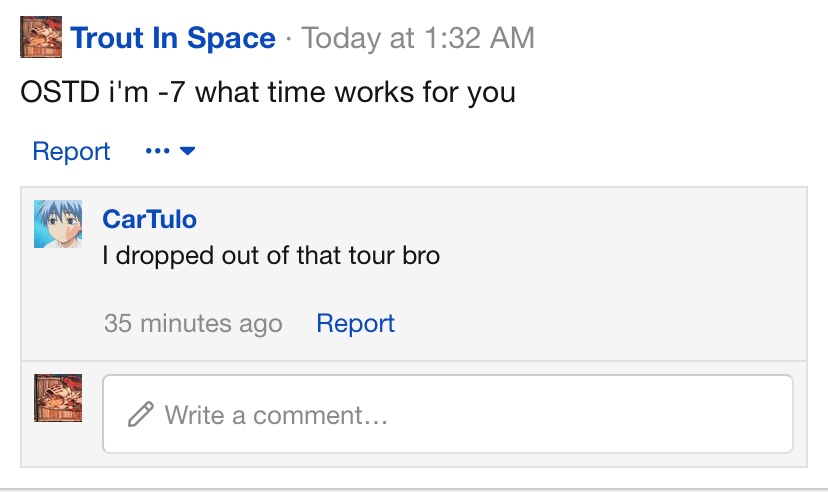This screenshot has width=828, height=492.
Task: Visit CarTulo's profile via username
Action: coord(150,219)
